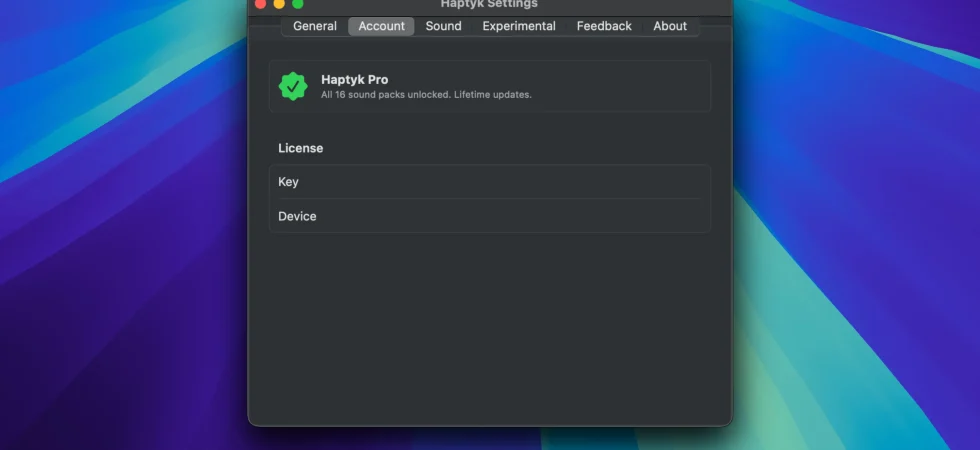The height and width of the screenshot is (450, 980).
Task: Click the blank value area beside Device
Action: click(512, 216)
